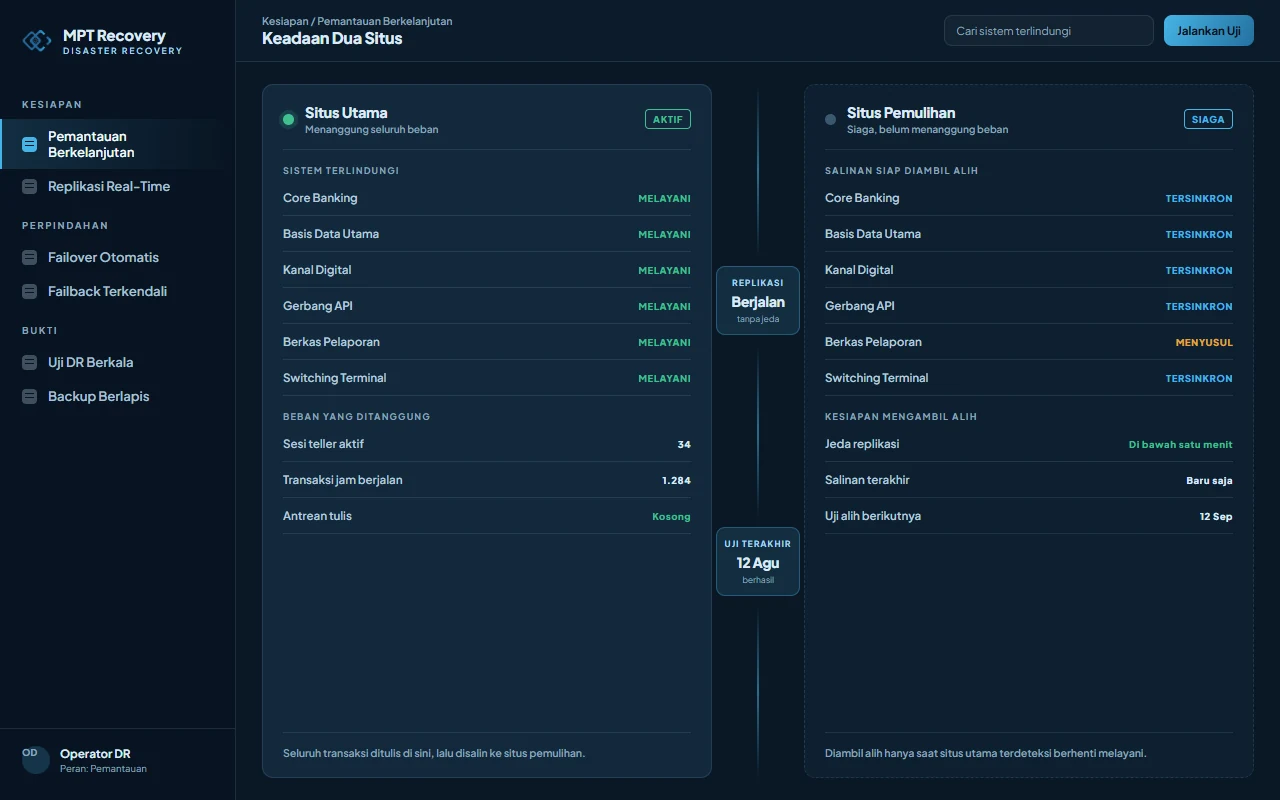Image resolution: width=1280 pixels, height=800 pixels.
Task: Select the Uji Terakhir 12 Agu card
Action: [x=758, y=561]
